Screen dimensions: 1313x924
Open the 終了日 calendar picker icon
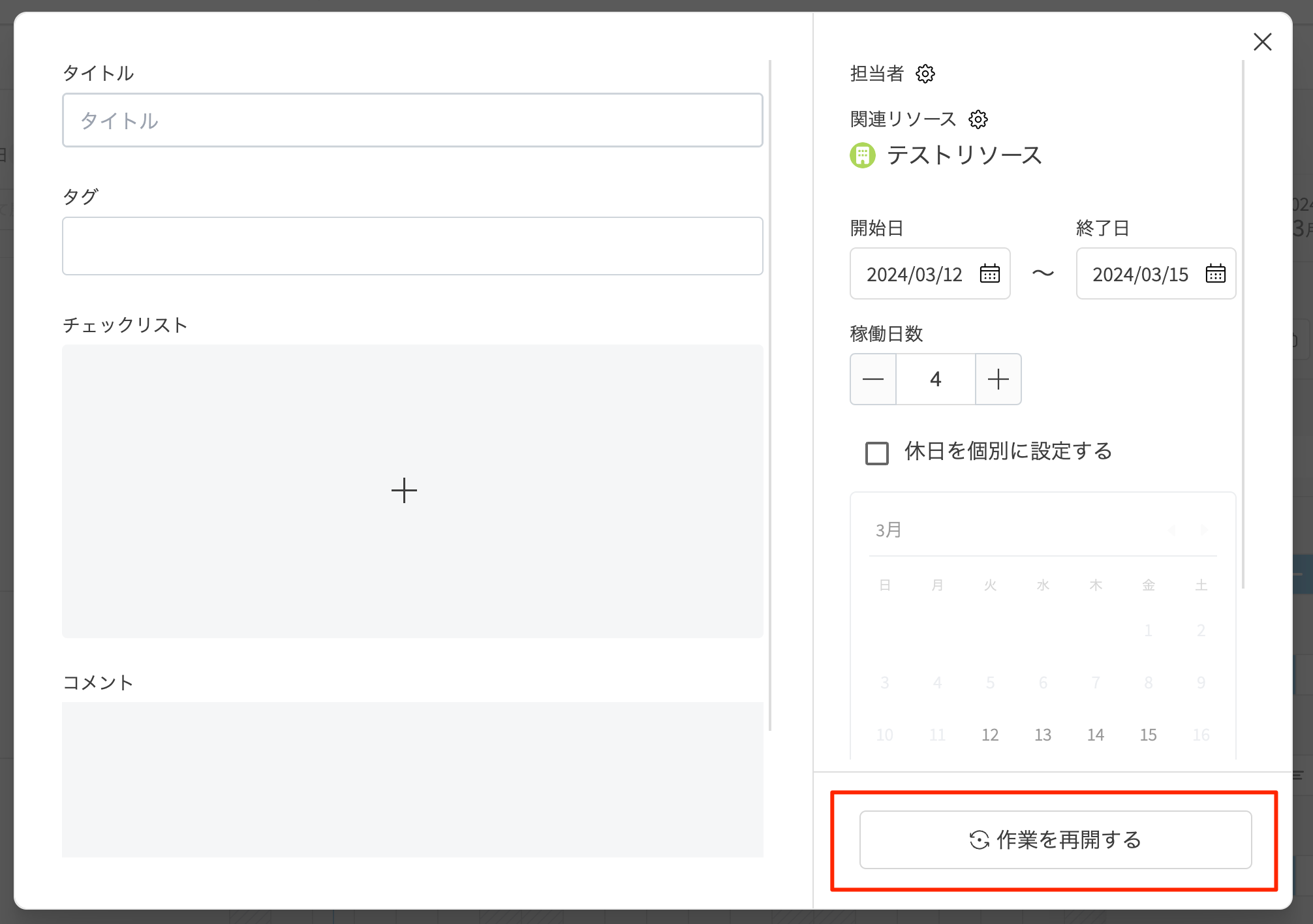pos(1215,273)
